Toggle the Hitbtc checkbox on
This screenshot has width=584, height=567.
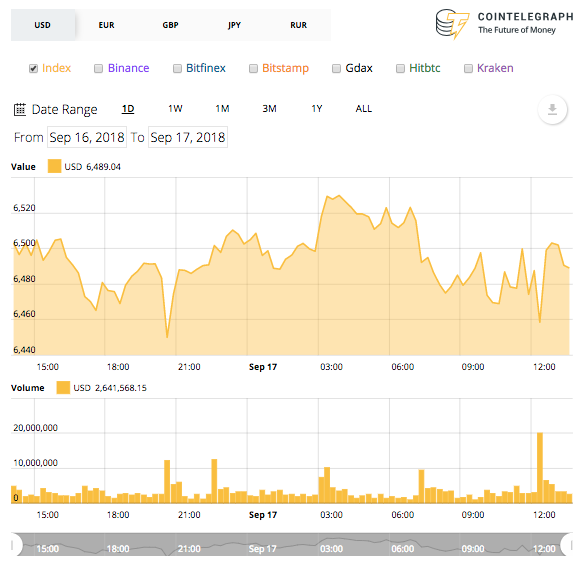pyautogui.click(x=400, y=69)
